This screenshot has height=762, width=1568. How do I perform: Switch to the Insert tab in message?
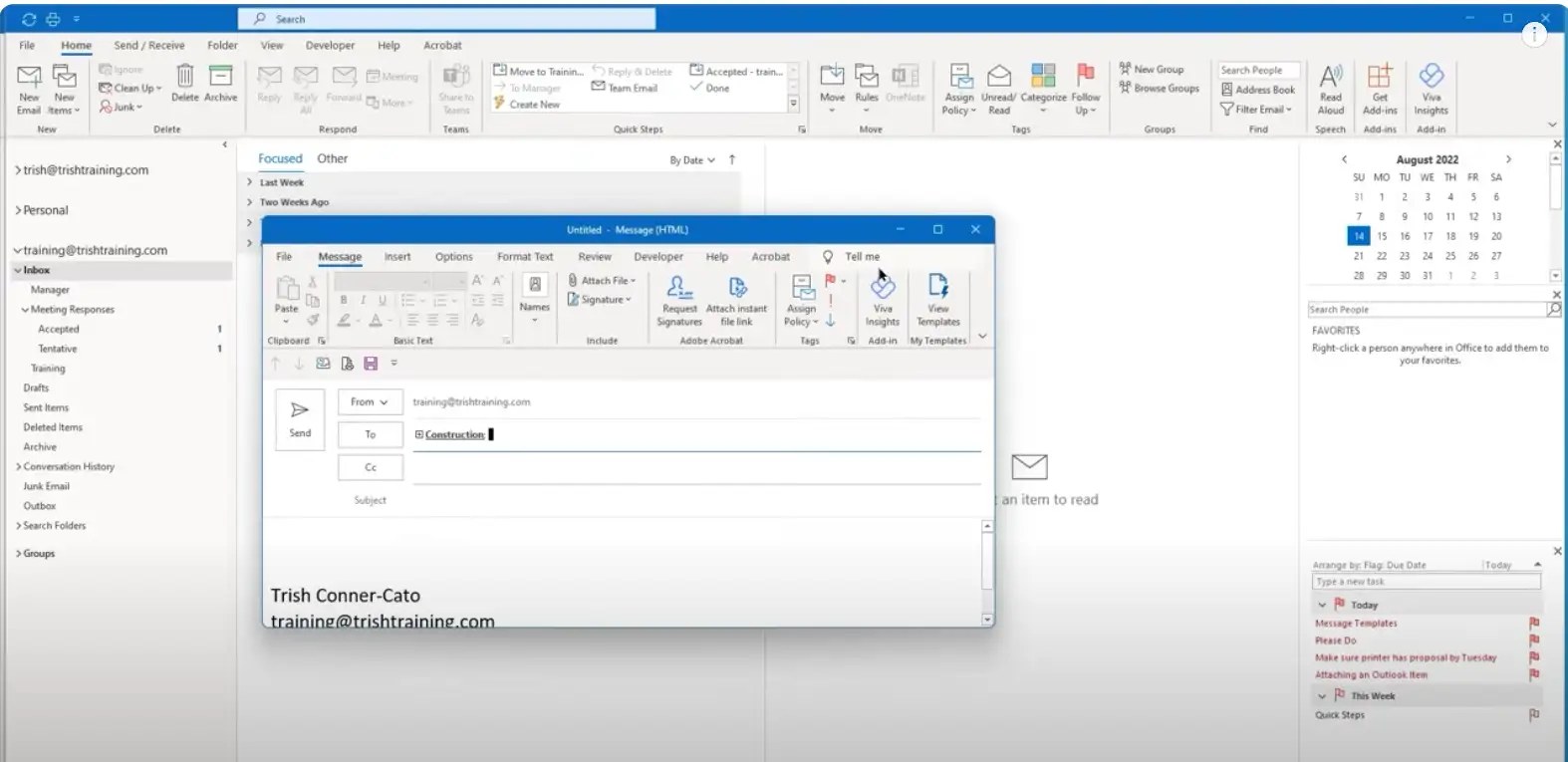(397, 257)
